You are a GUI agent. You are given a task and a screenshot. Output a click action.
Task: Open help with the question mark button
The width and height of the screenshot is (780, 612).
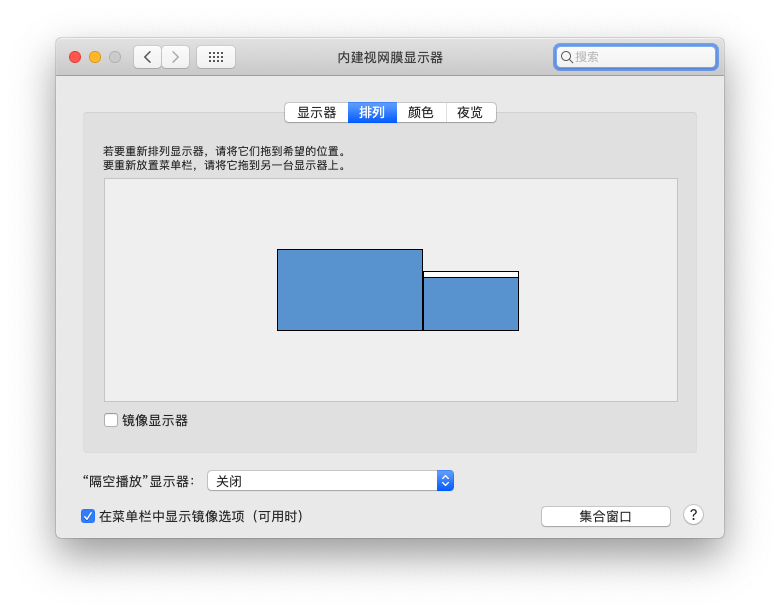[693, 515]
